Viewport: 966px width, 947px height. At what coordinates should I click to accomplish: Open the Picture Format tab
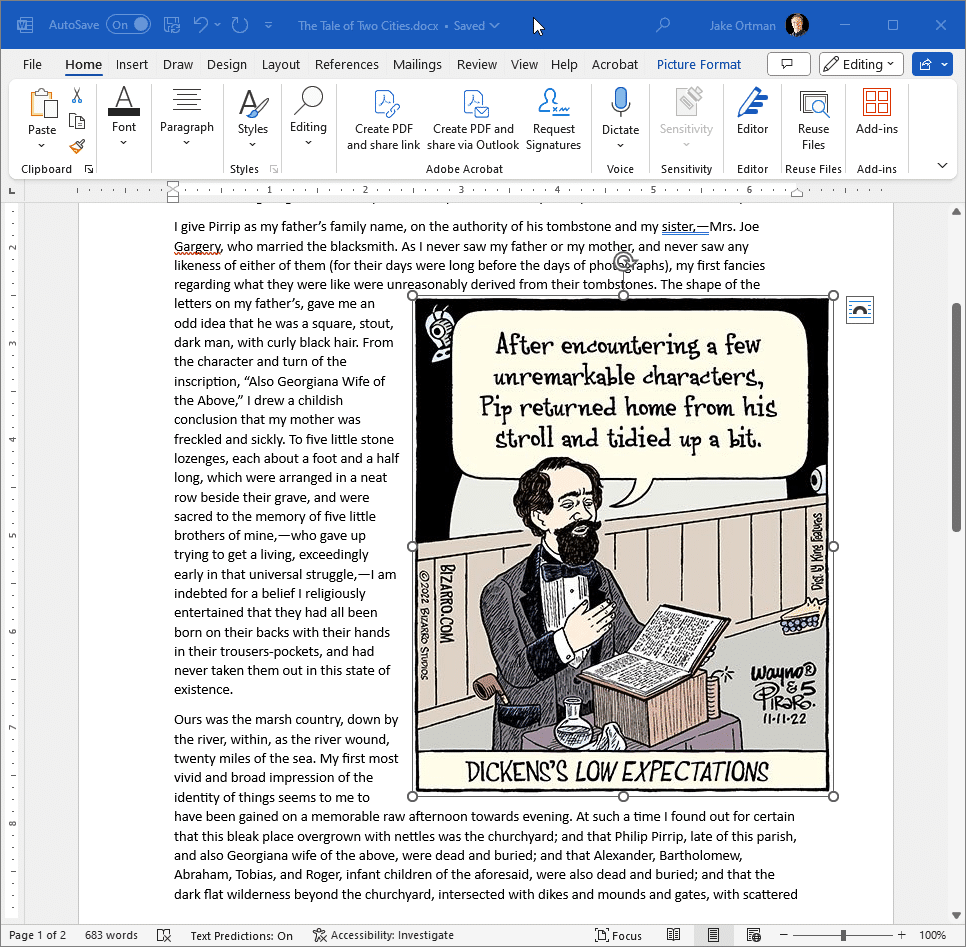point(699,64)
